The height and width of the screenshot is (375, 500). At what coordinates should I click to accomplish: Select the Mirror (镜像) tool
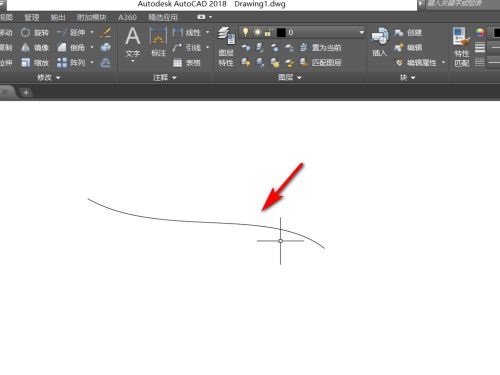click(x=35, y=48)
